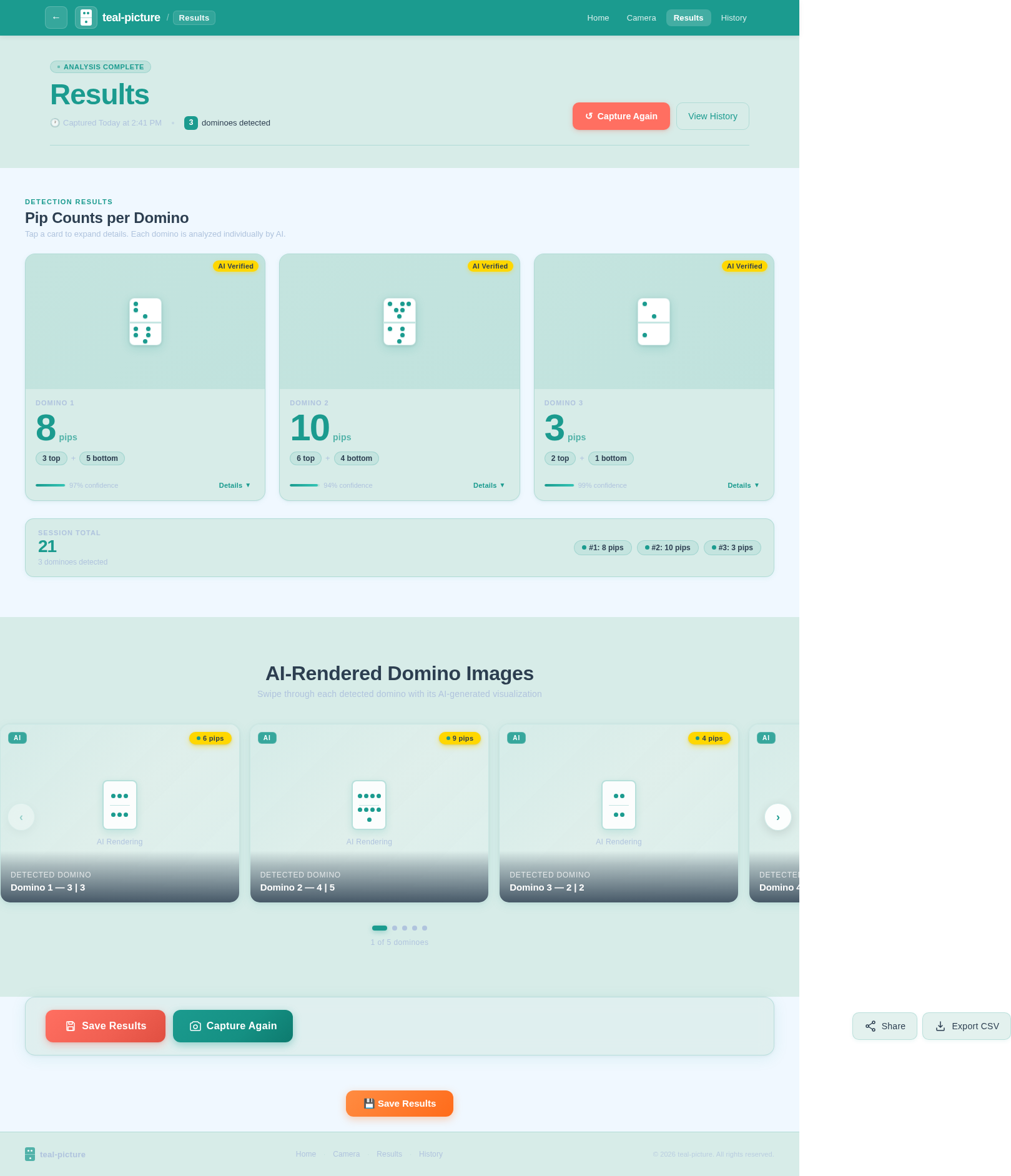This screenshot has height=1176, width=1011.
Task: Click the 6 pips badge on carousel
Action: tap(210, 738)
